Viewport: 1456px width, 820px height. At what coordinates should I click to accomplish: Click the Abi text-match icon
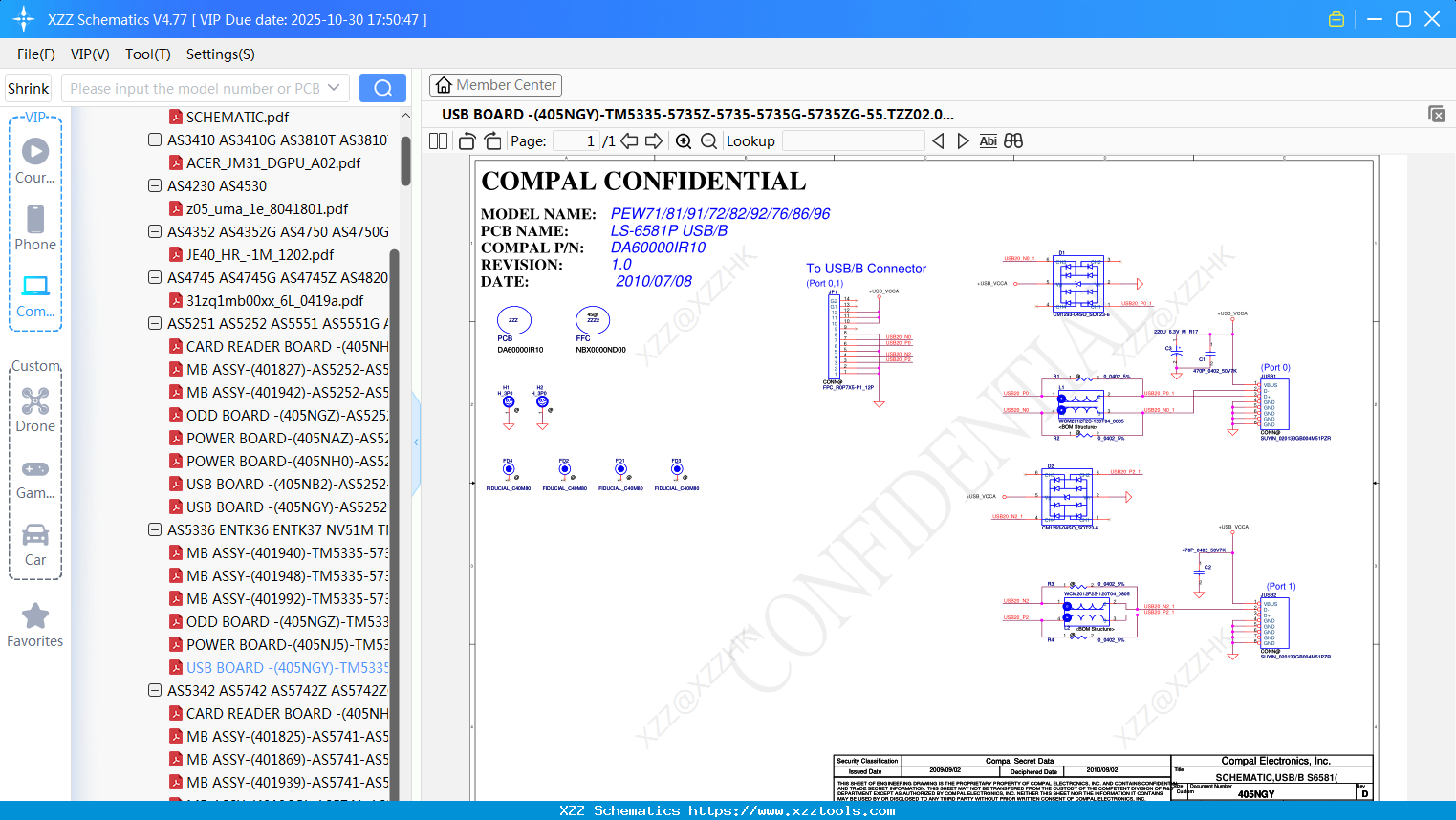pos(988,141)
